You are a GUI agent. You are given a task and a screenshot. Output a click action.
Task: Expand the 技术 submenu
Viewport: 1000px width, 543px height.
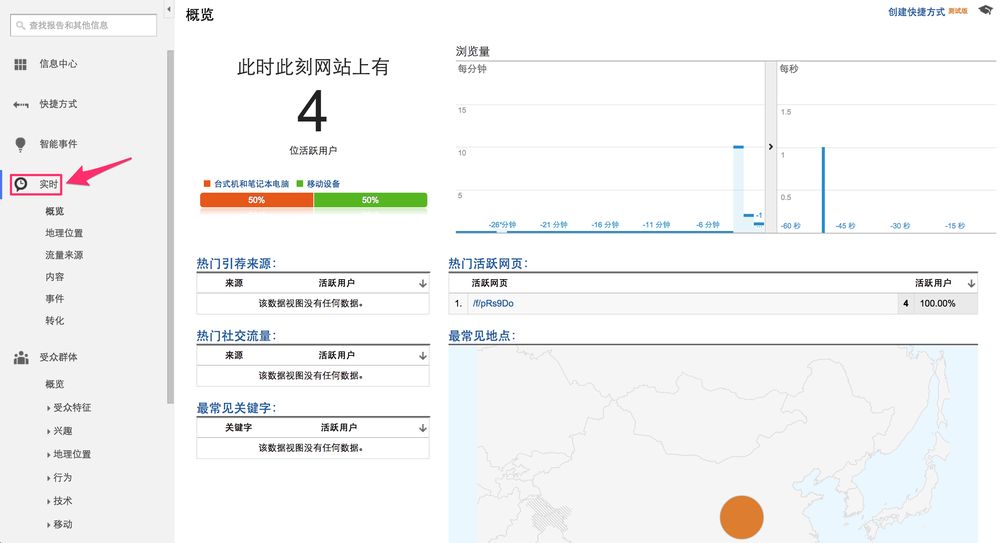tap(60, 501)
